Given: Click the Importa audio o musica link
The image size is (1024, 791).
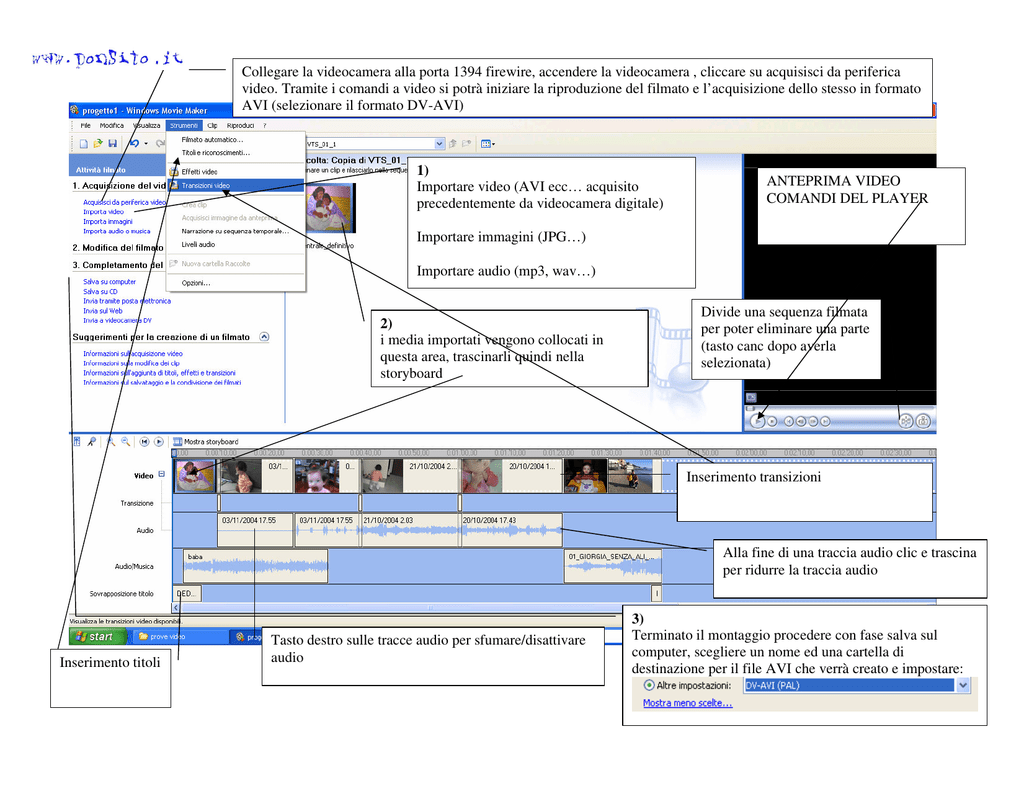Looking at the screenshot, I should click(117, 231).
